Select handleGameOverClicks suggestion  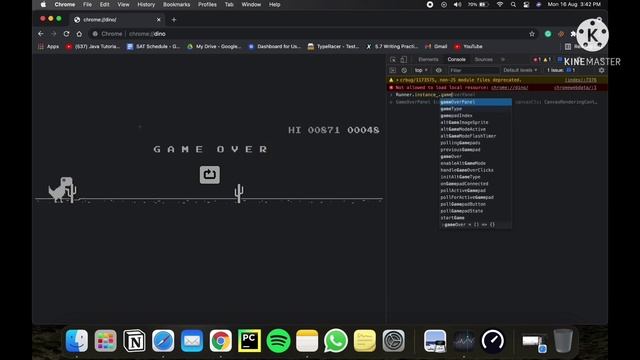click(476, 170)
